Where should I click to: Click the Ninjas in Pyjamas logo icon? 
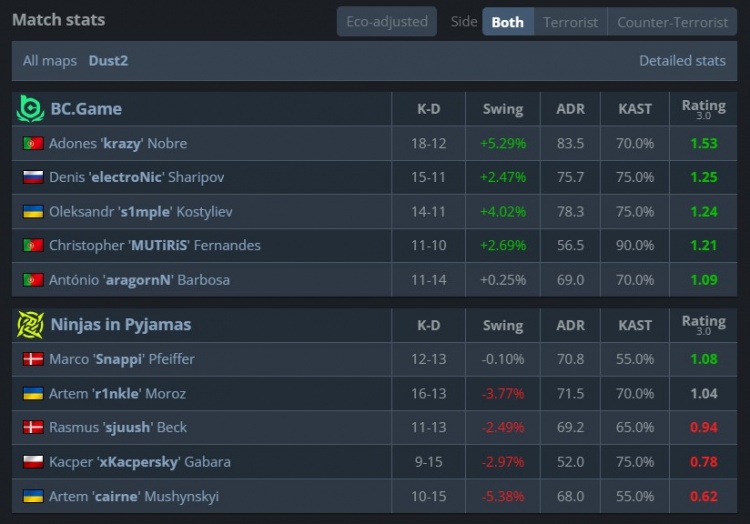[x=30, y=324]
